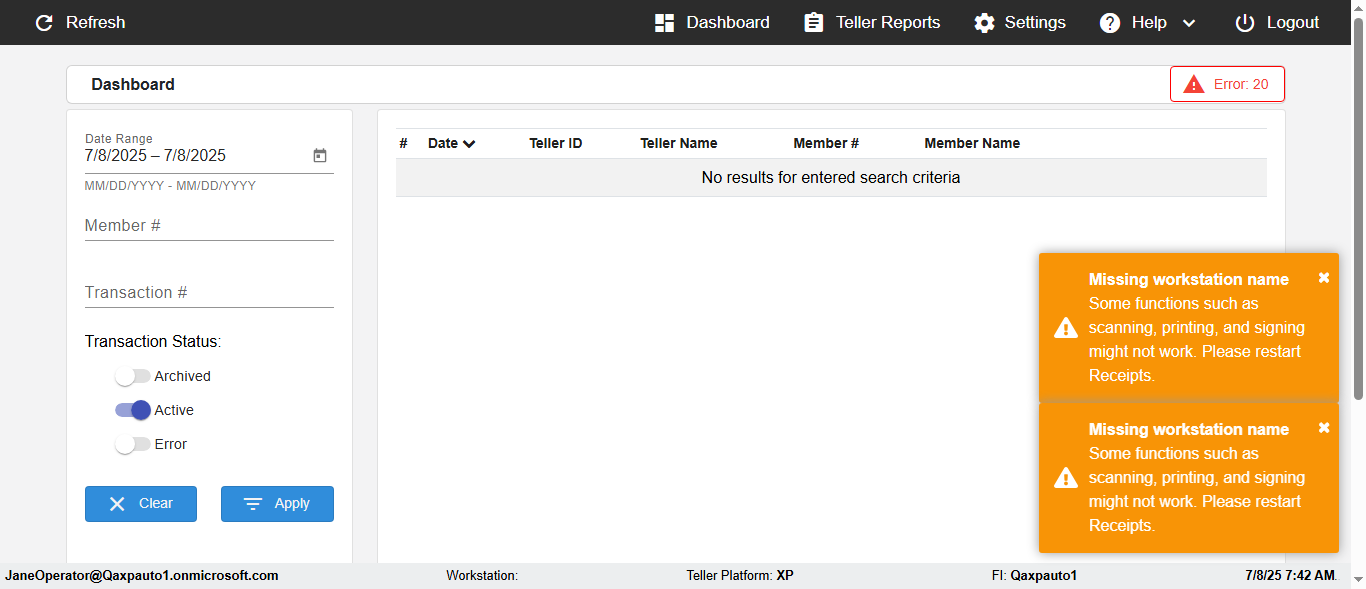
Task: Enable the Archived status toggle
Action: tap(133, 377)
